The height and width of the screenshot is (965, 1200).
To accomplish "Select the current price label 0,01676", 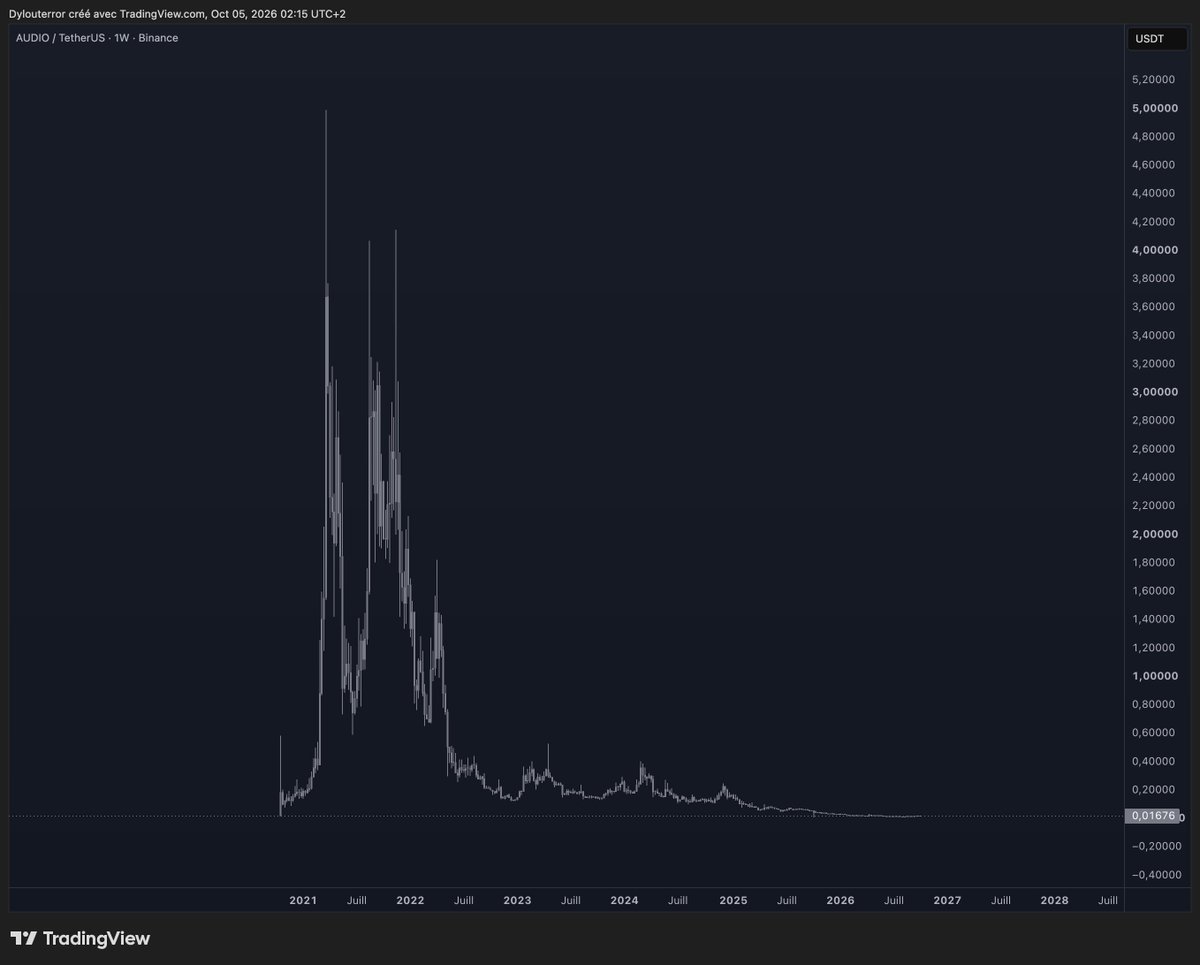I will click(1152, 816).
